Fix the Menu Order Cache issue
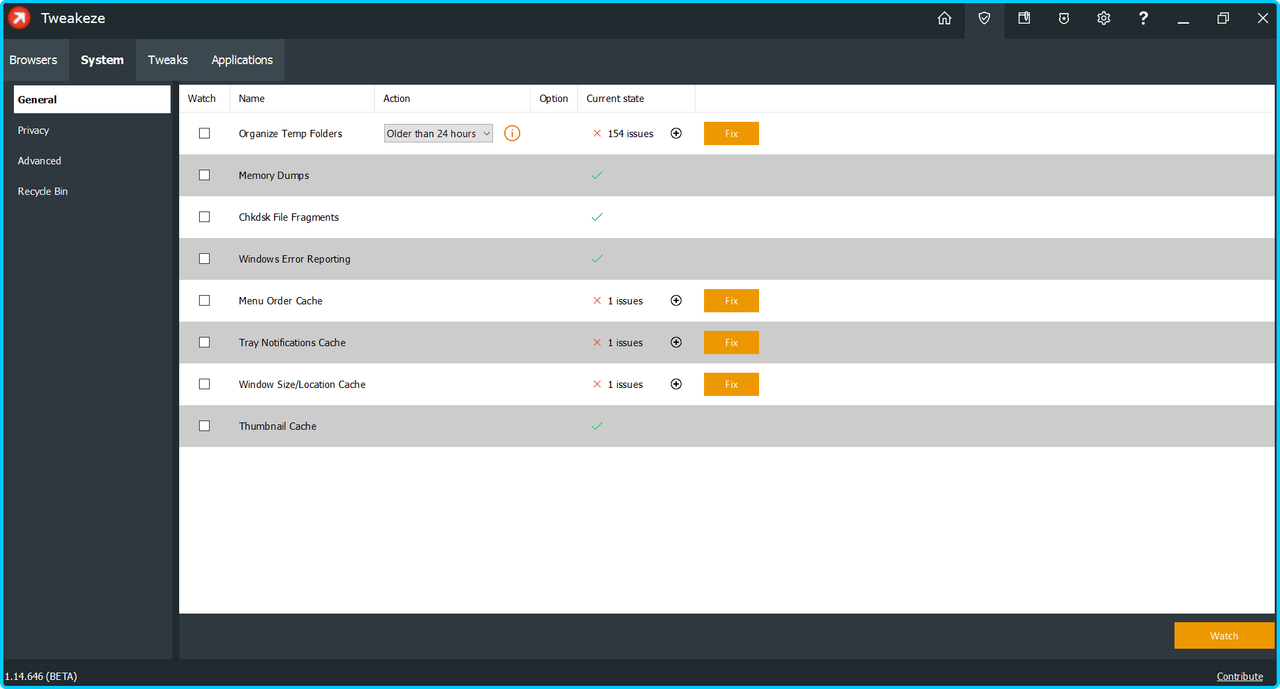Image resolution: width=1280 pixels, height=689 pixels. pos(731,300)
